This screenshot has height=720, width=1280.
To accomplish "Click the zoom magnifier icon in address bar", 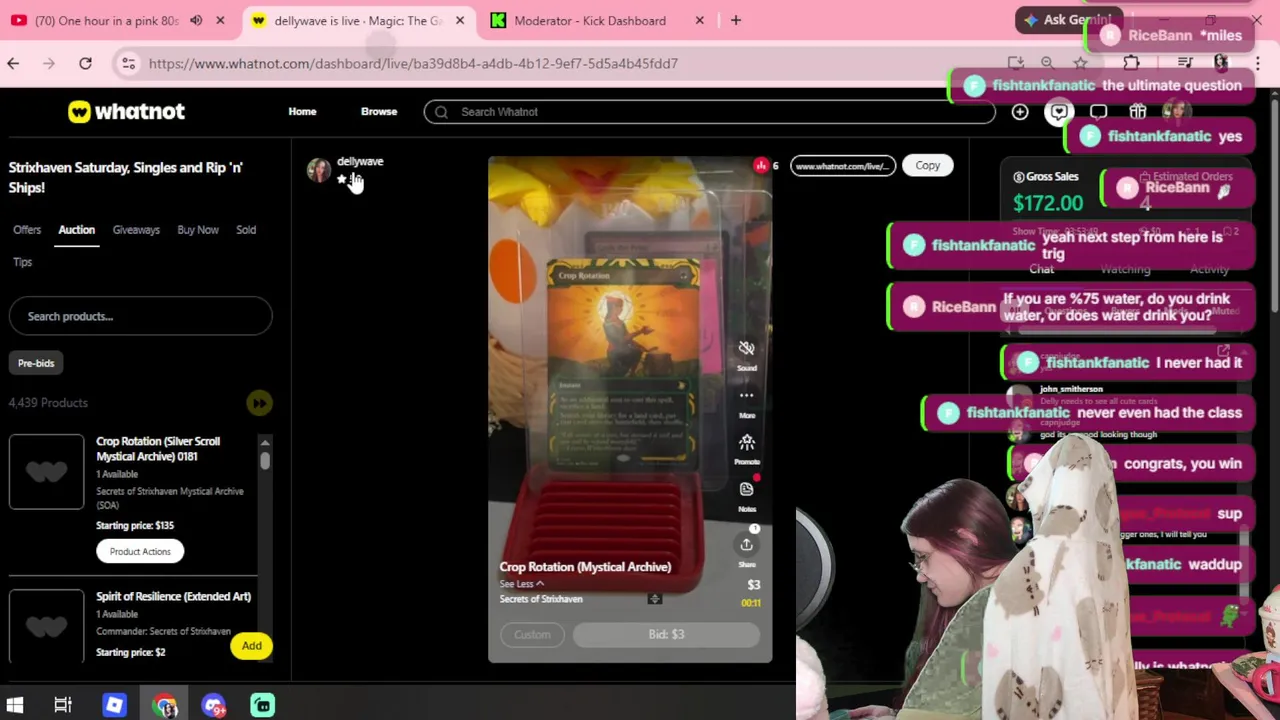I will [x=1047, y=63].
